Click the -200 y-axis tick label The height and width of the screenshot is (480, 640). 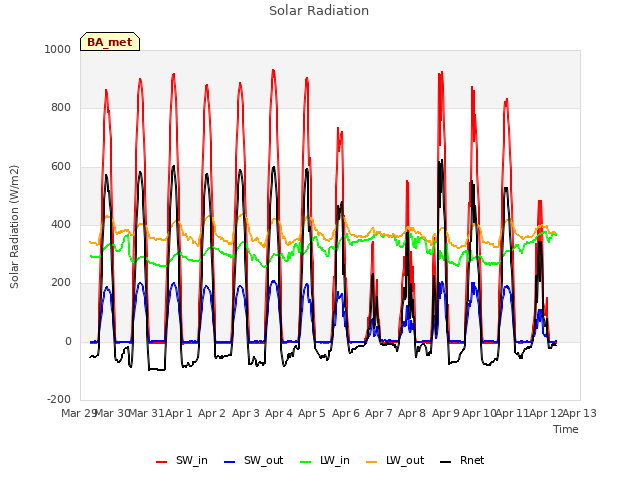pyautogui.click(x=59, y=399)
